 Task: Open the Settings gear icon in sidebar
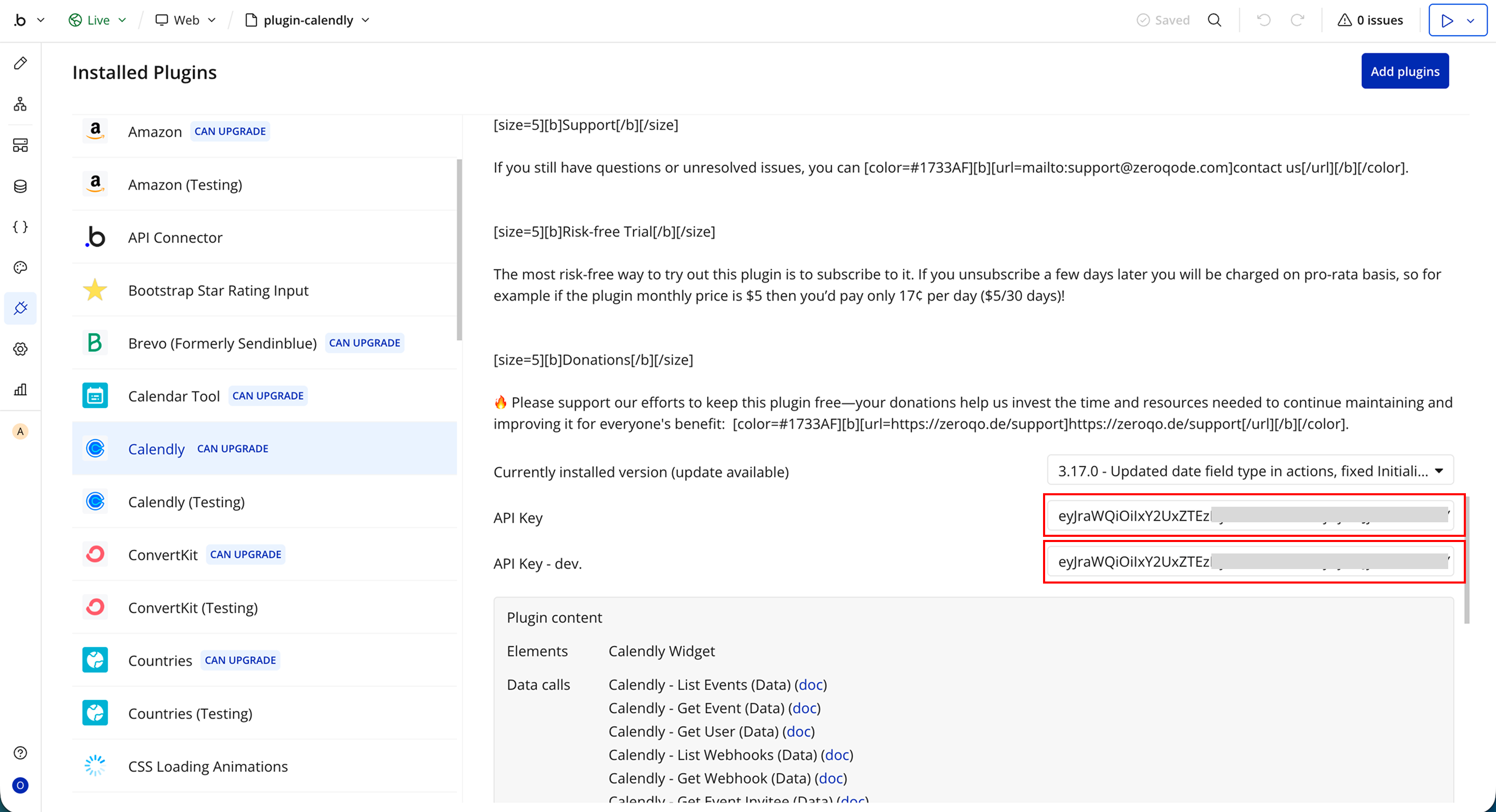coord(20,349)
